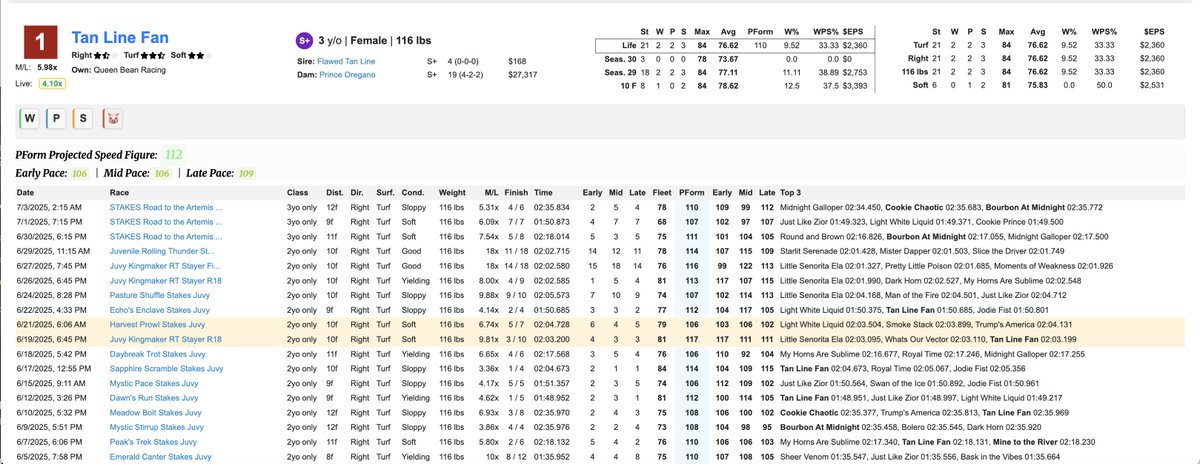The height and width of the screenshot is (464, 1200).
Task: Click the S show bet button
Action: (x=85, y=120)
